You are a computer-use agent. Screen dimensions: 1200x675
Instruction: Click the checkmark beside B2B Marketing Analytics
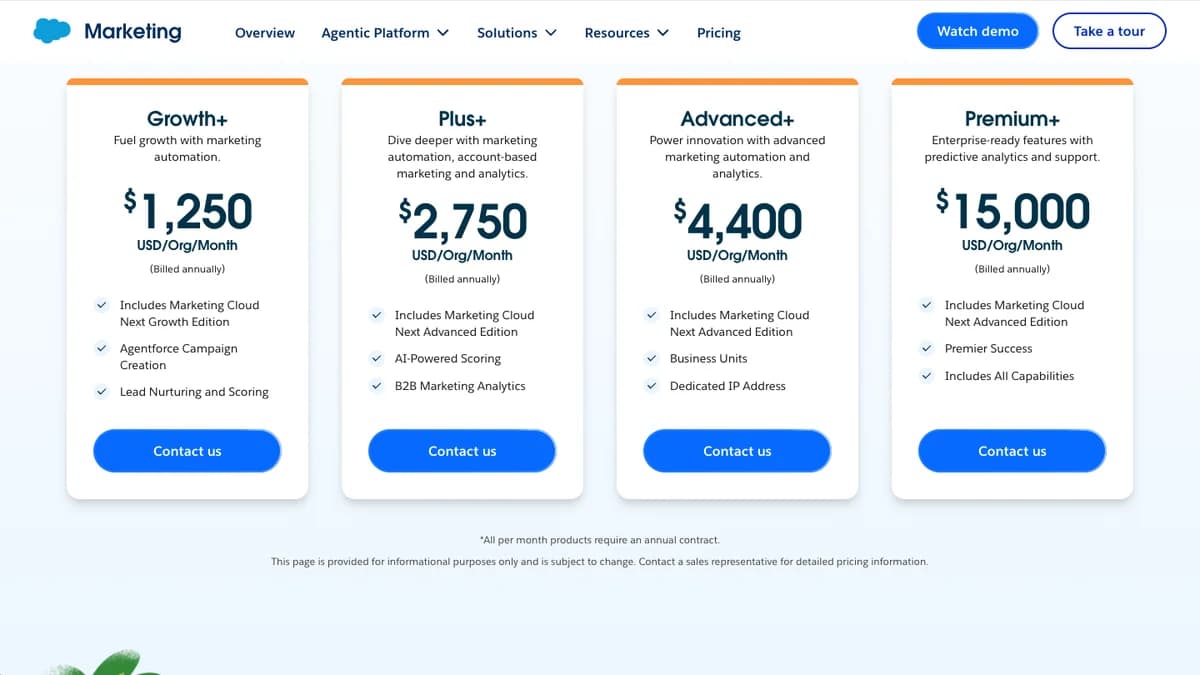(x=376, y=386)
